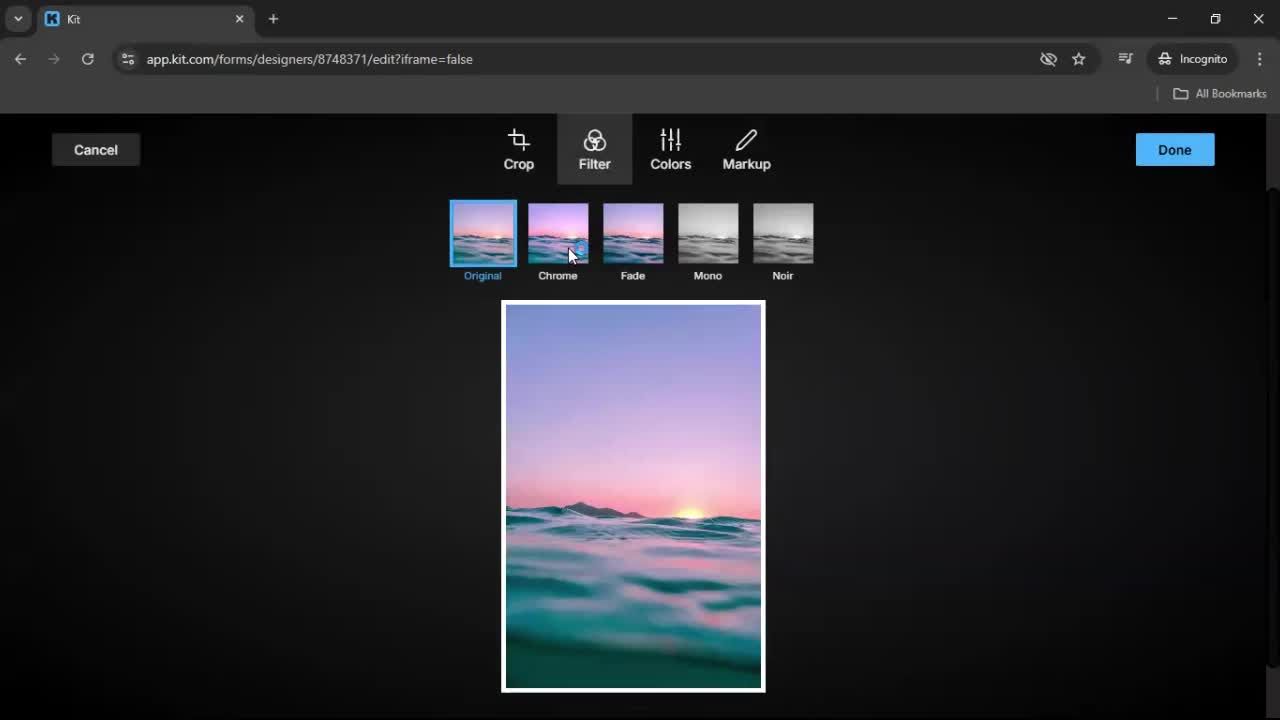Screen dimensions: 1280x720
Task: Switch to the Filter tab
Action: click(x=594, y=149)
